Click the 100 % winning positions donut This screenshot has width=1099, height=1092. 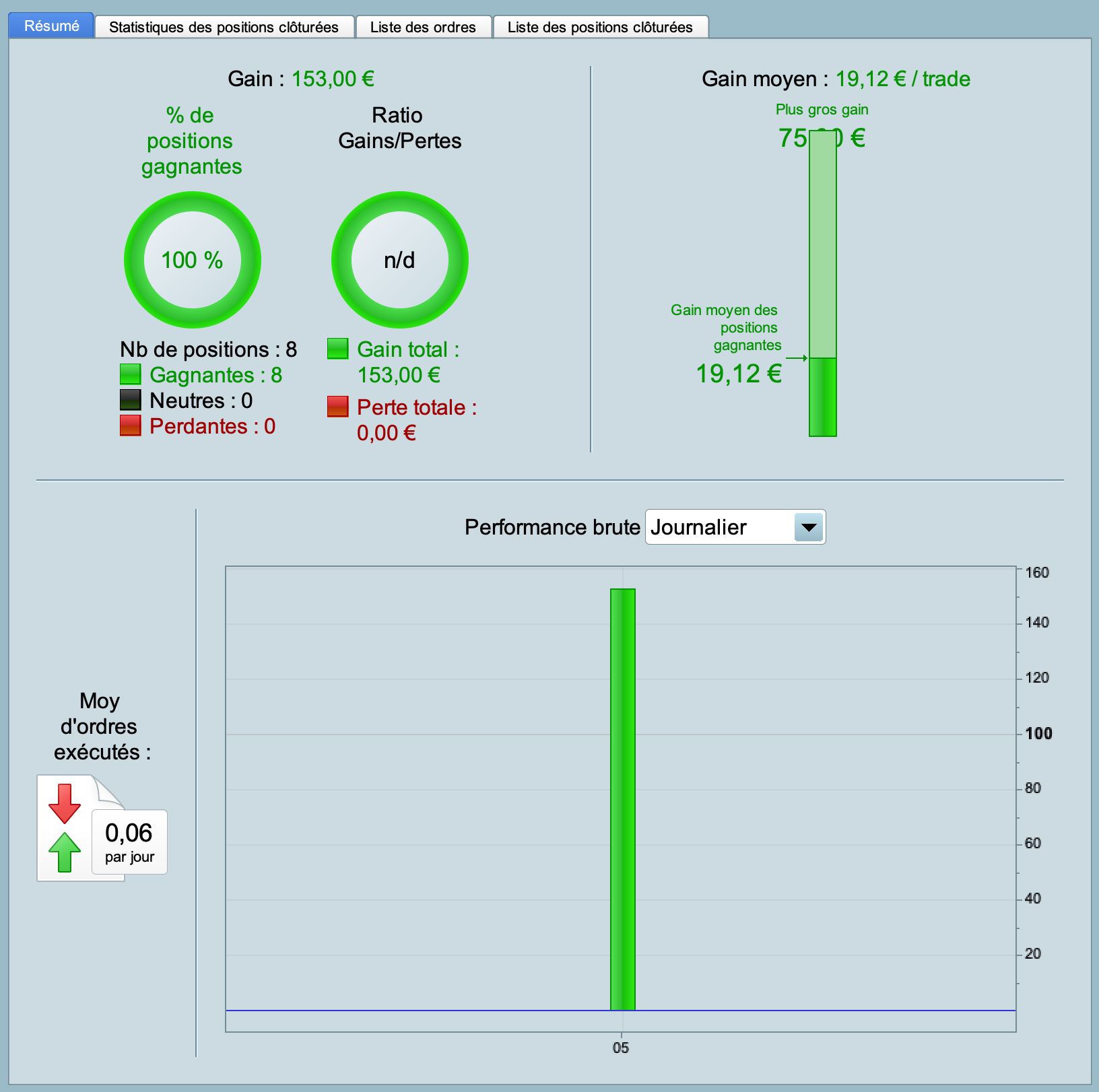pyautogui.click(x=193, y=260)
